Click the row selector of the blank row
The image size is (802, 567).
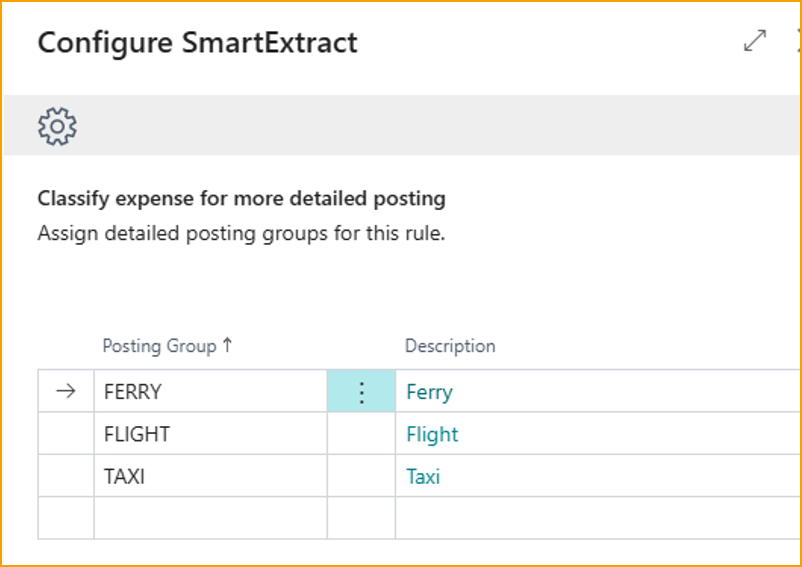point(66,518)
